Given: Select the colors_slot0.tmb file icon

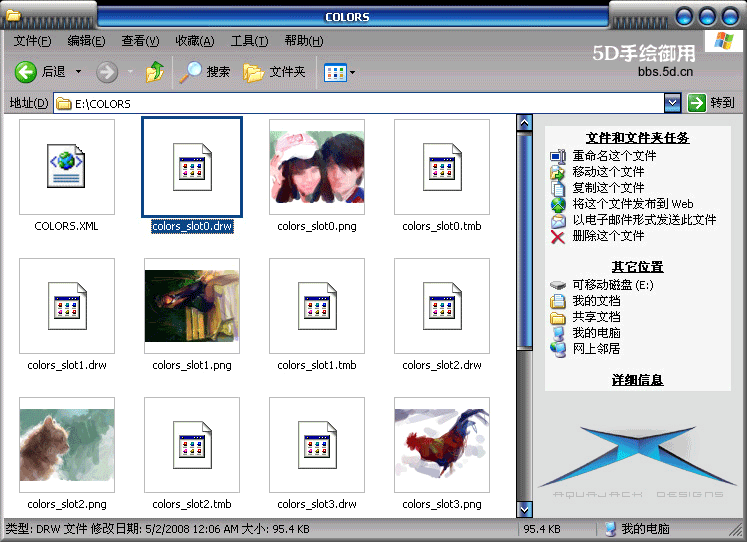Looking at the screenshot, I should (x=442, y=167).
